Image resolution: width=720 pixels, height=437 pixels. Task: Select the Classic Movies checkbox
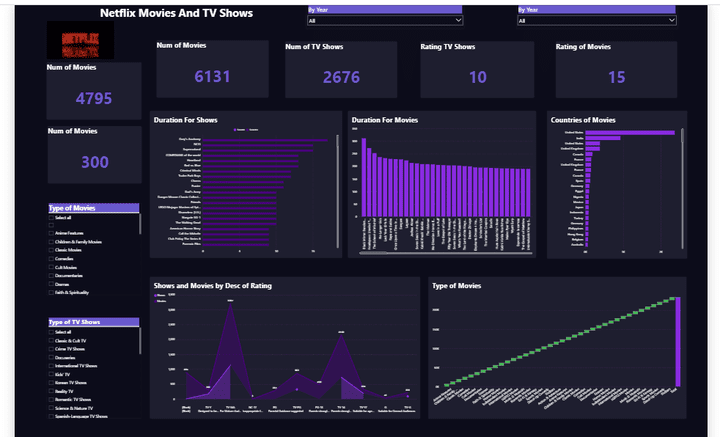tap(51, 250)
